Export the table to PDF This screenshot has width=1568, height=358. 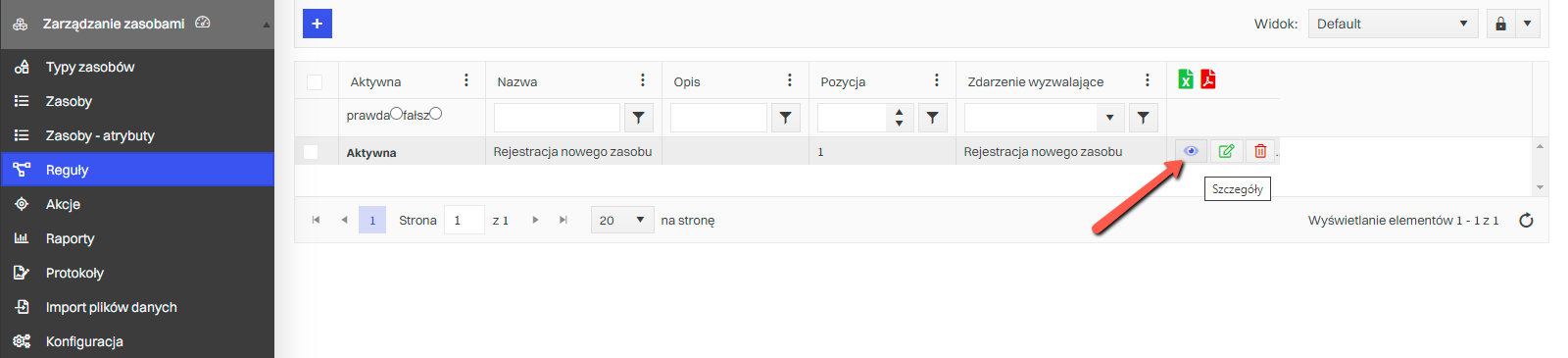[1208, 79]
